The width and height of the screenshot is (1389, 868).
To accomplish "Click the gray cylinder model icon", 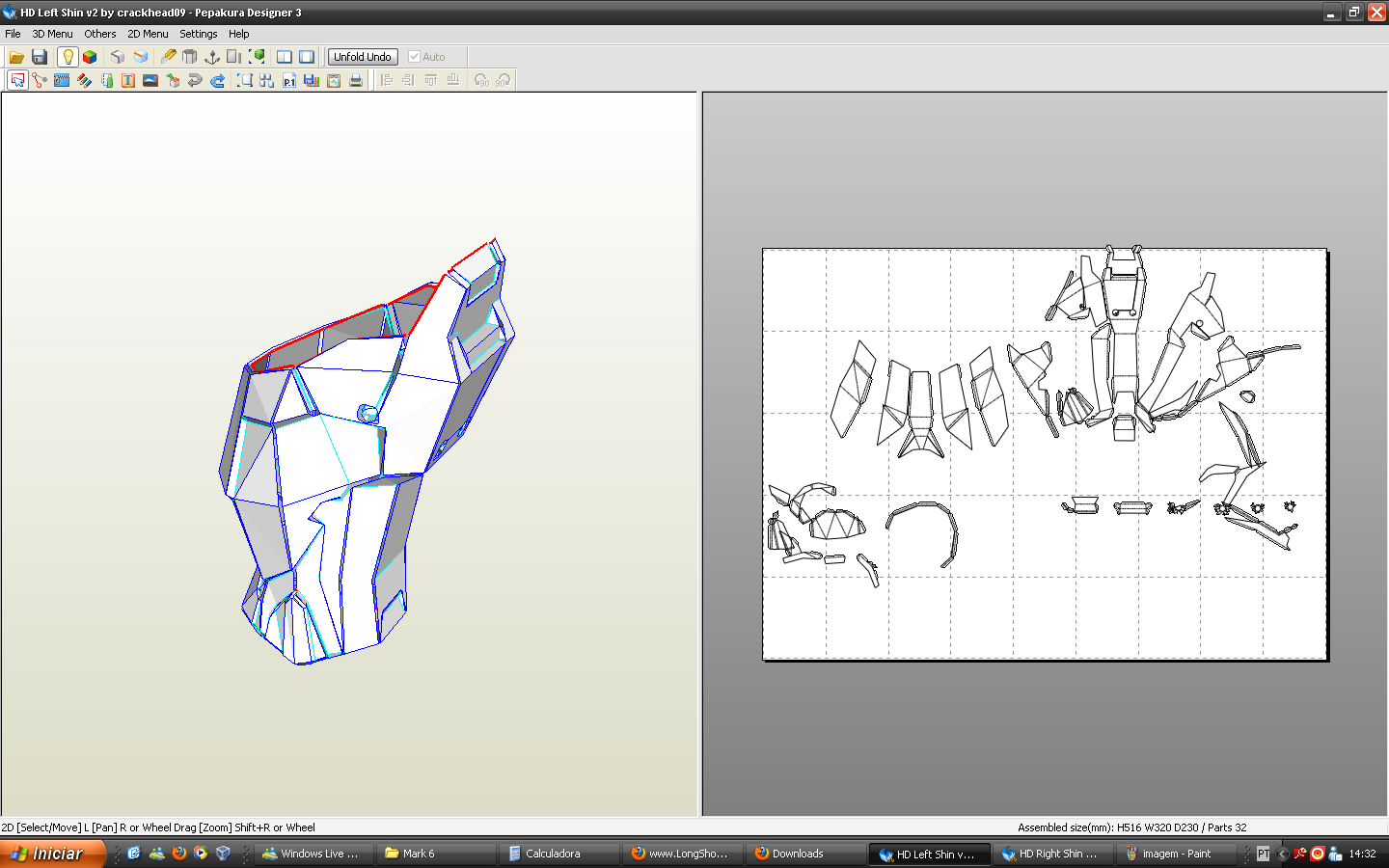I will click(x=190, y=57).
